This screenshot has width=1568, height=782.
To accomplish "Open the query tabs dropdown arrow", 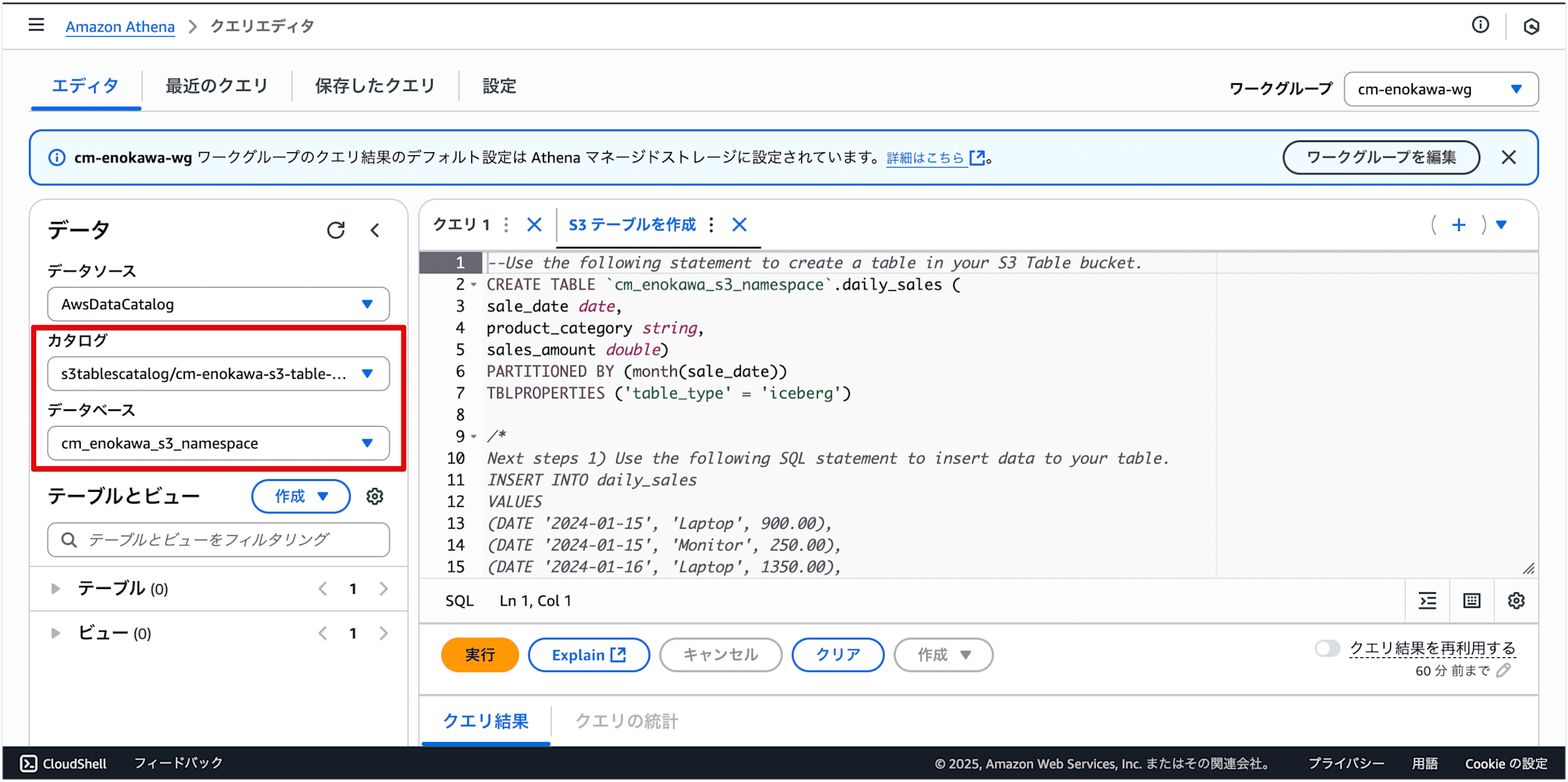I will 1501,225.
